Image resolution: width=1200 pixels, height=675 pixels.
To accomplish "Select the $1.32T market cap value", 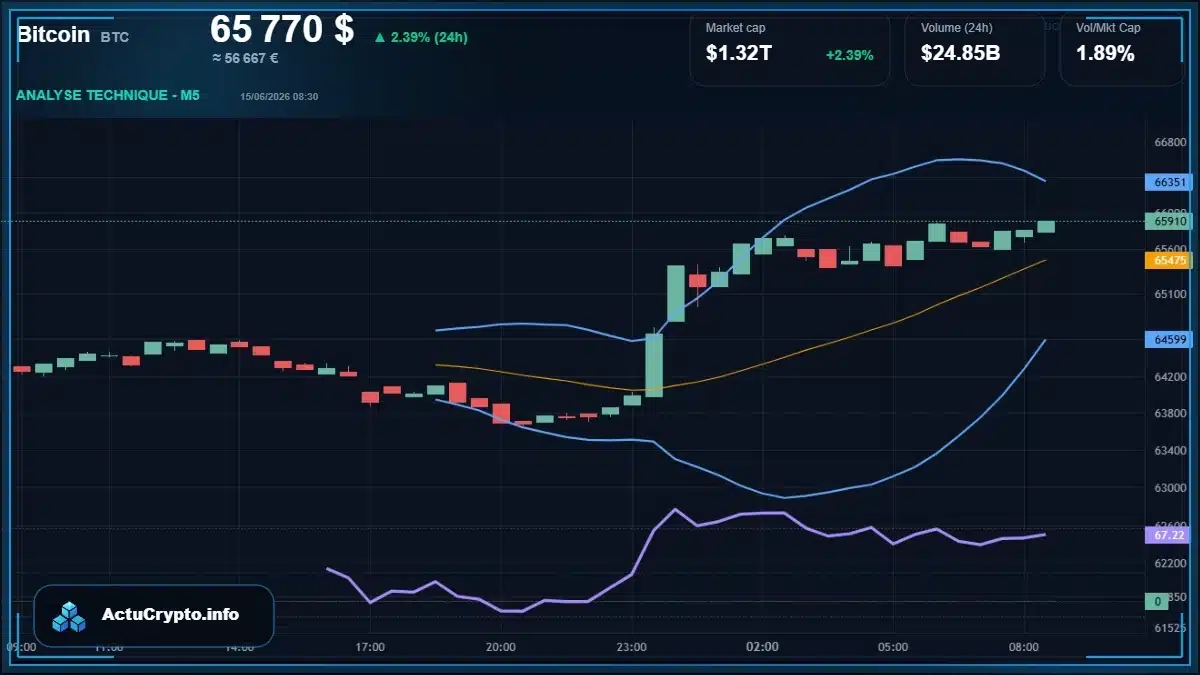I will (x=739, y=54).
